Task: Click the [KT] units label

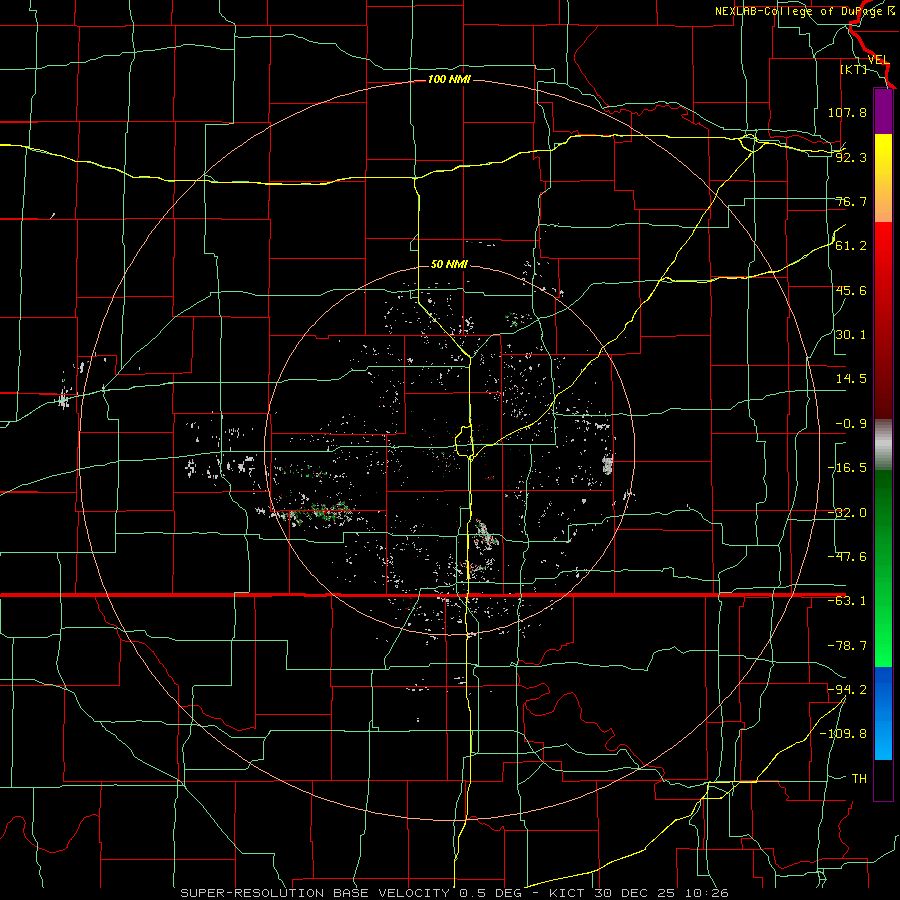Action: (x=854, y=69)
